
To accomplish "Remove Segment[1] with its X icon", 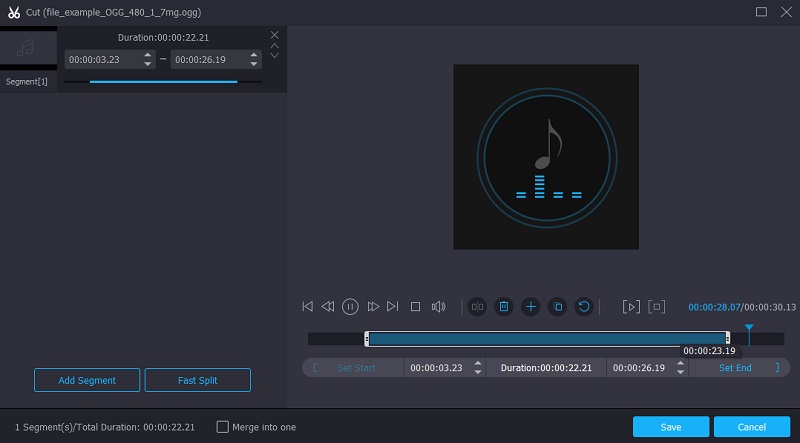I will click(x=275, y=35).
